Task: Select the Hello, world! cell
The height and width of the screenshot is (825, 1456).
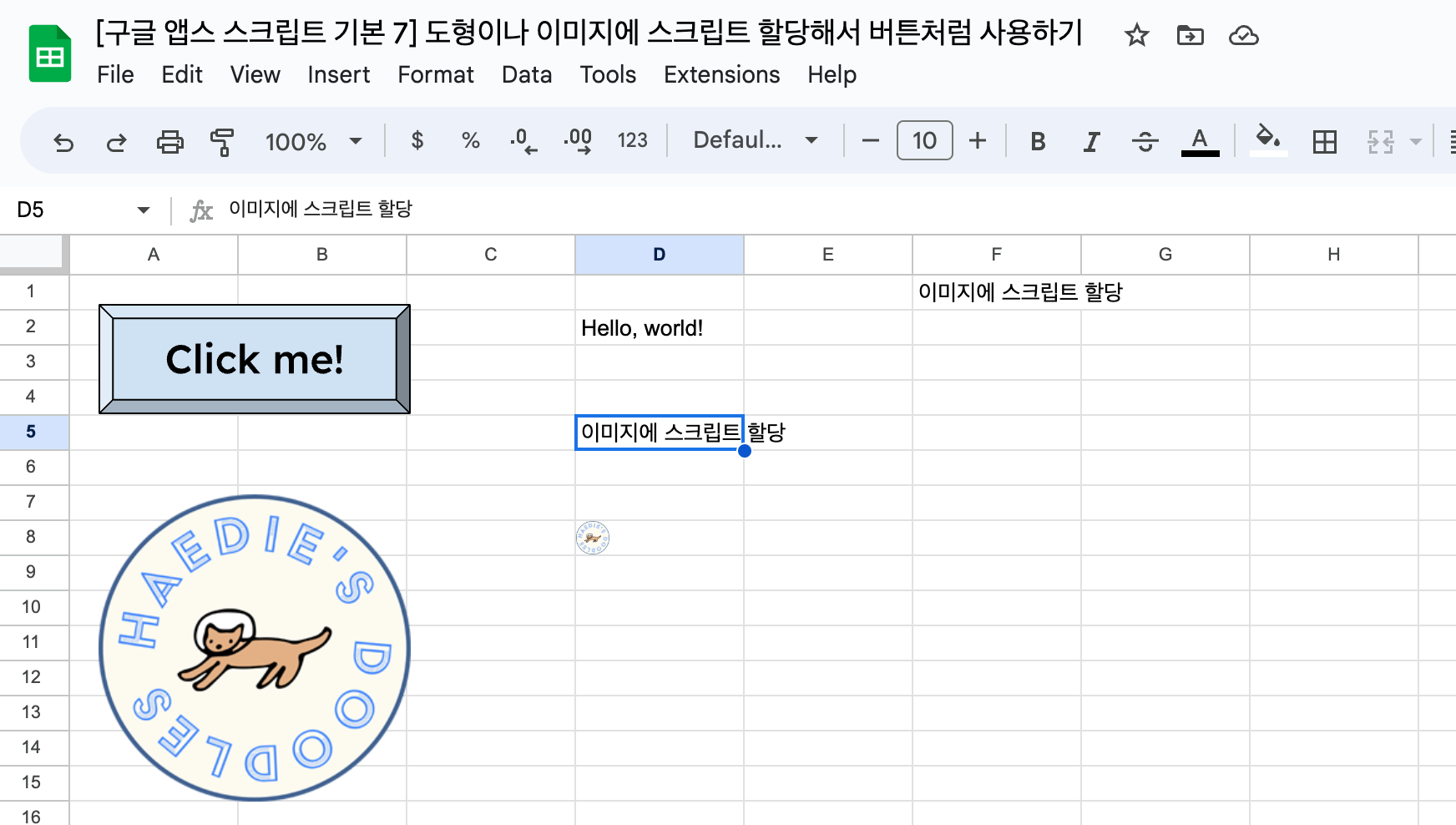Action: click(x=660, y=328)
